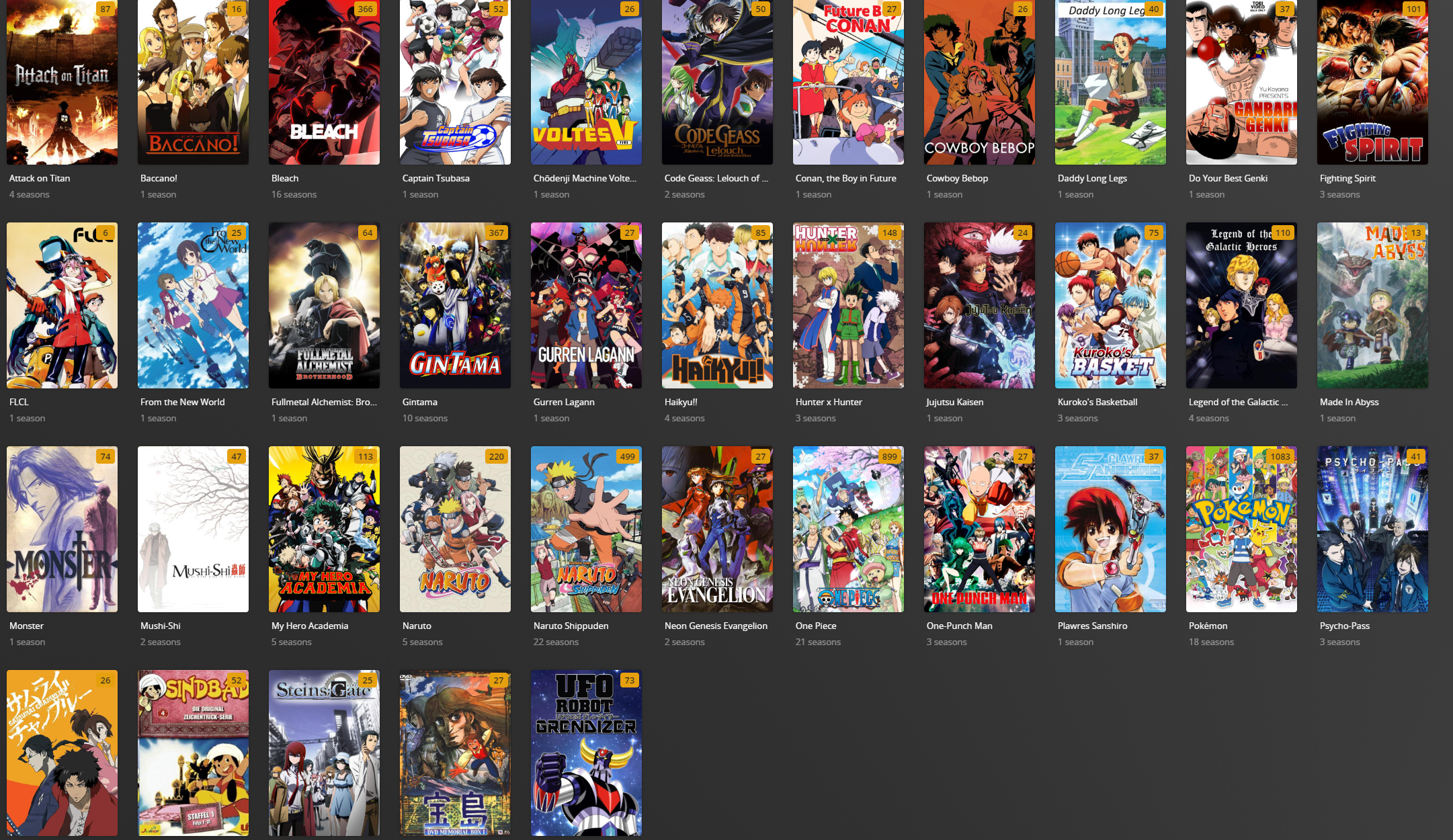Open the Ganbare Genki boxing poster
The width and height of the screenshot is (1453, 840).
pos(1241,82)
